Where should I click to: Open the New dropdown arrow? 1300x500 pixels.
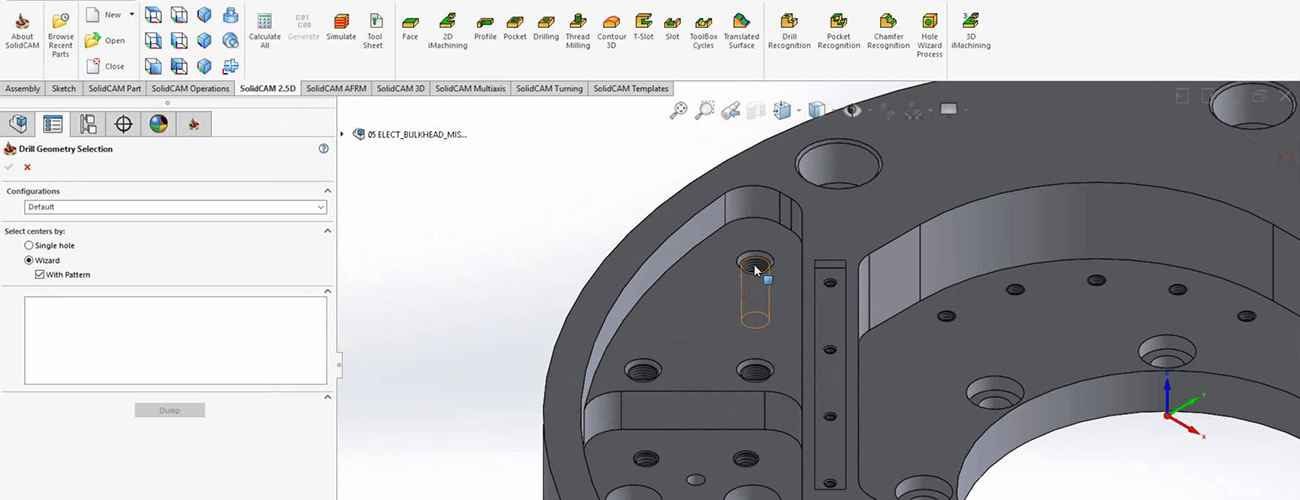[132, 15]
